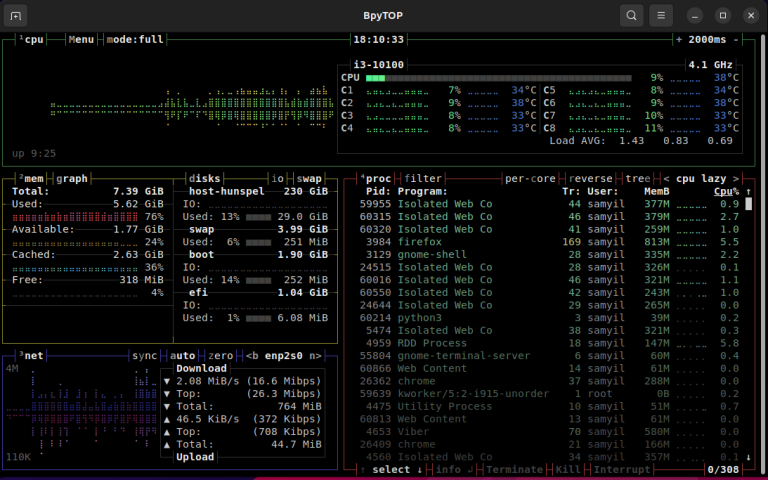Open the terminal search icon

click(x=631, y=16)
